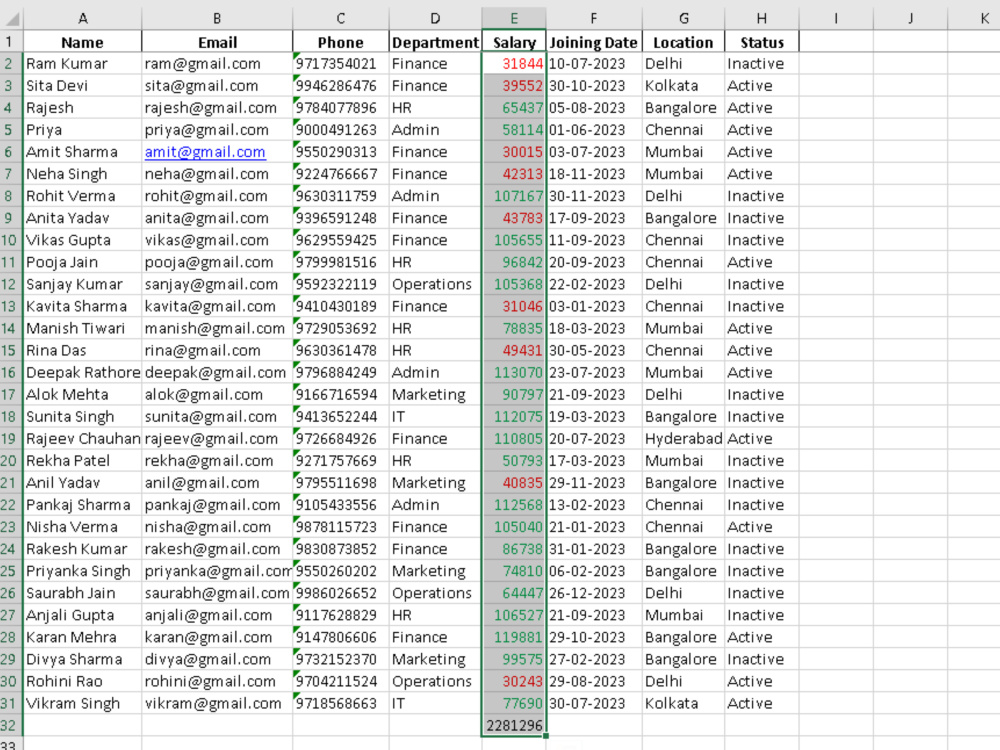Select the Vikas Gupta name cell
1000x750 pixels.
coord(82,240)
